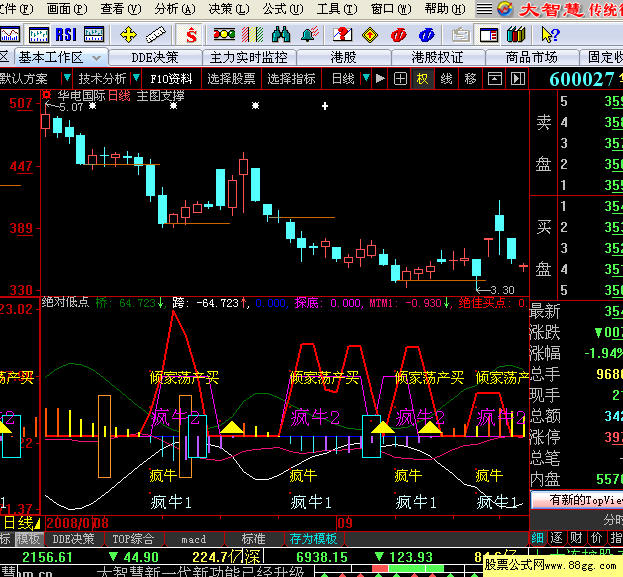
Task: Open the toolbar icon right of RSI
Action: (94, 35)
